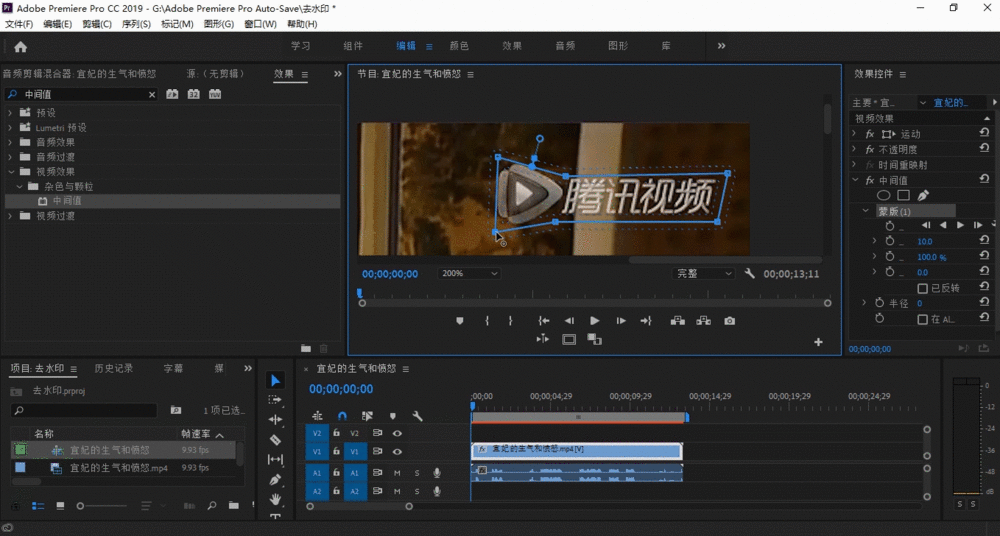This screenshot has height=536, width=1000.
Task: Create 4-point polygon mask in 中间值
Action: pos(903,195)
